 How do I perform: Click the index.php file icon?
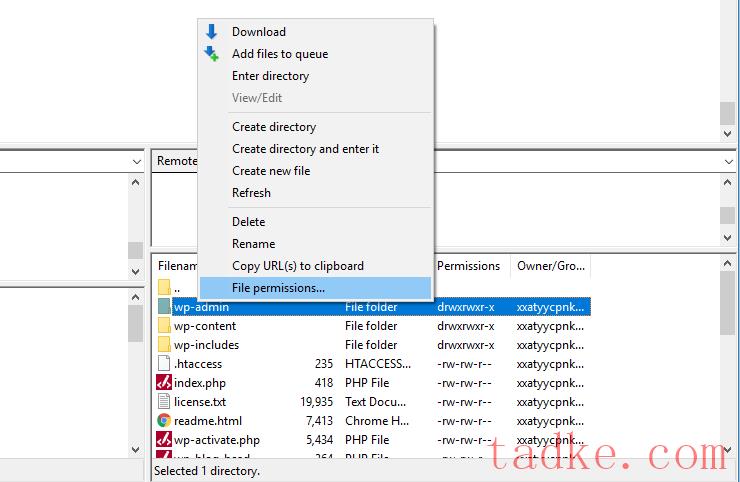164,383
